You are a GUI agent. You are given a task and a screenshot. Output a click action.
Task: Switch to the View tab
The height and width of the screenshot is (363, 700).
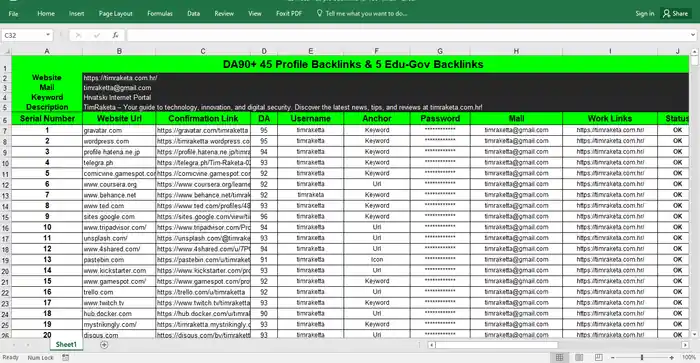(255, 13)
